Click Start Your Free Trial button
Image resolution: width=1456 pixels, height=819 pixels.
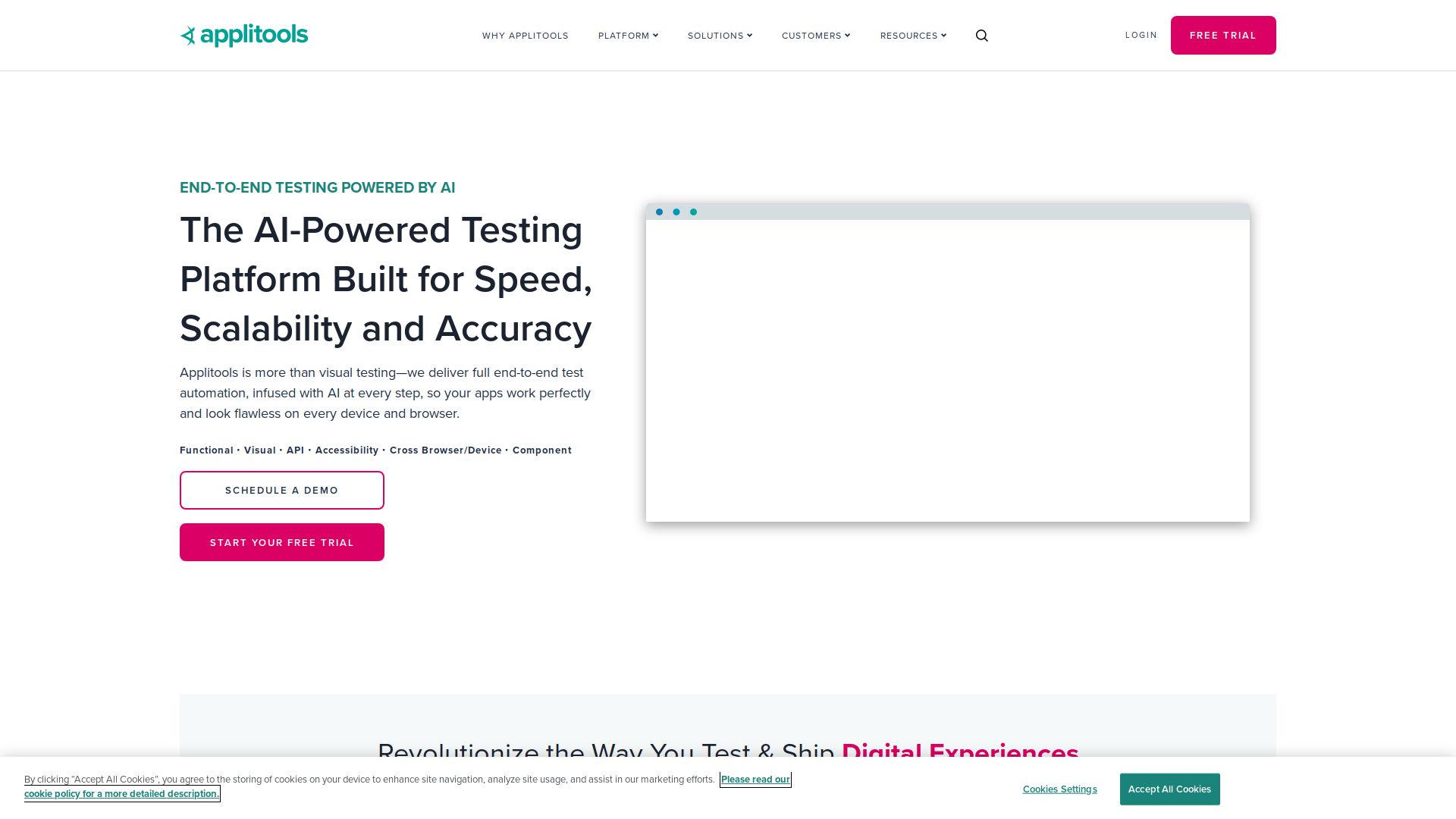tap(282, 542)
